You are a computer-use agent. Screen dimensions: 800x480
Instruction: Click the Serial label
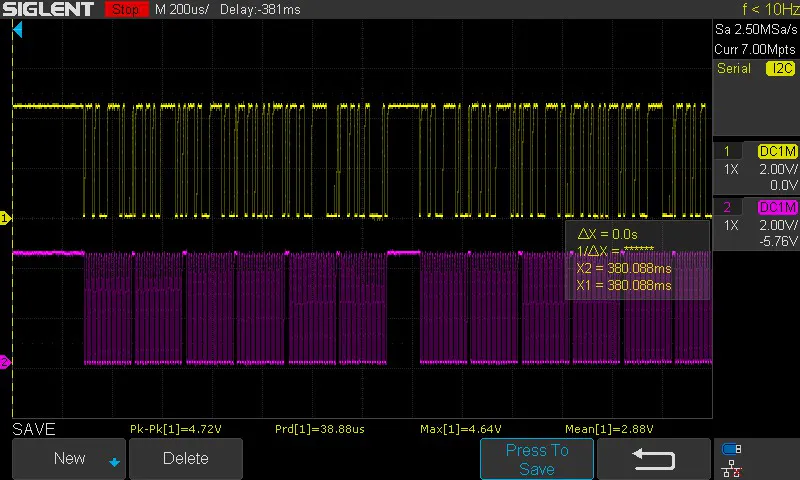click(x=734, y=68)
